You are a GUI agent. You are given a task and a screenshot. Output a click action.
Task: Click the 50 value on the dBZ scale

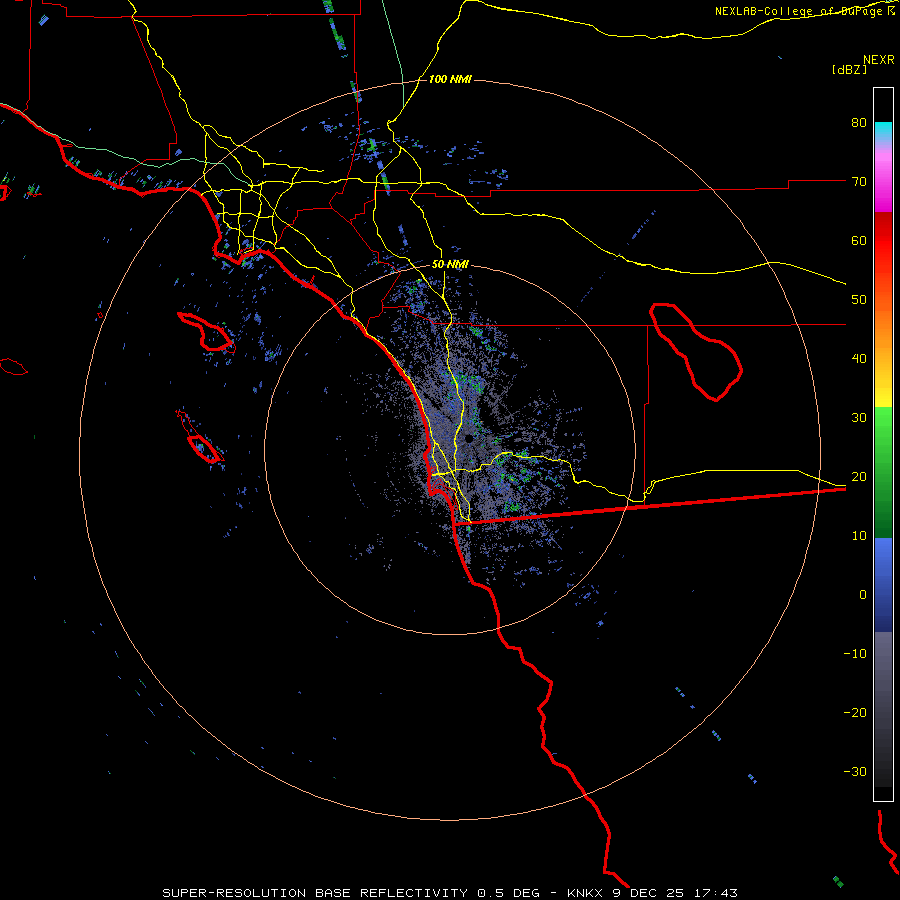click(x=859, y=300)
